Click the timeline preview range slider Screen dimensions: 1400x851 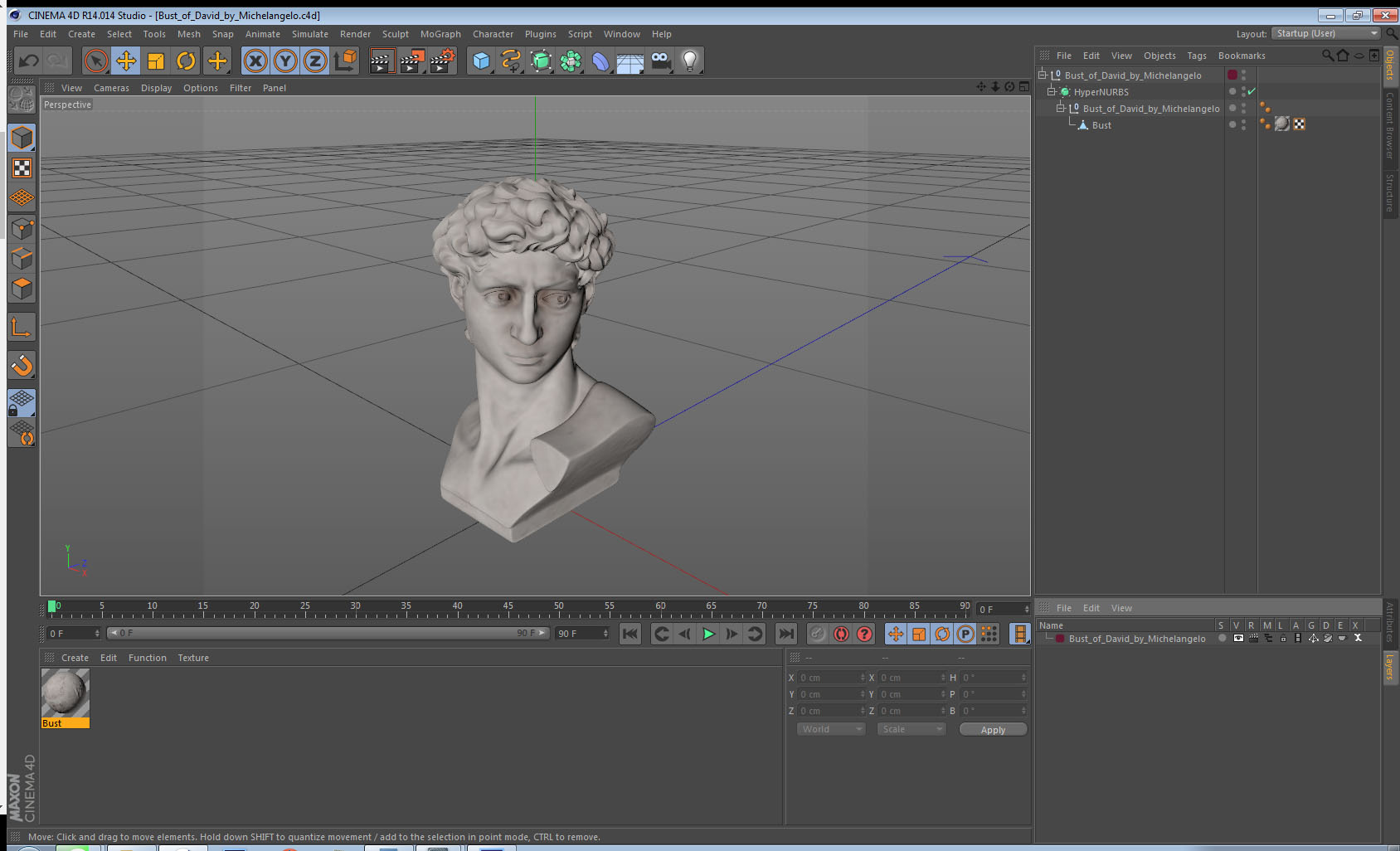[x=328, y=633]
